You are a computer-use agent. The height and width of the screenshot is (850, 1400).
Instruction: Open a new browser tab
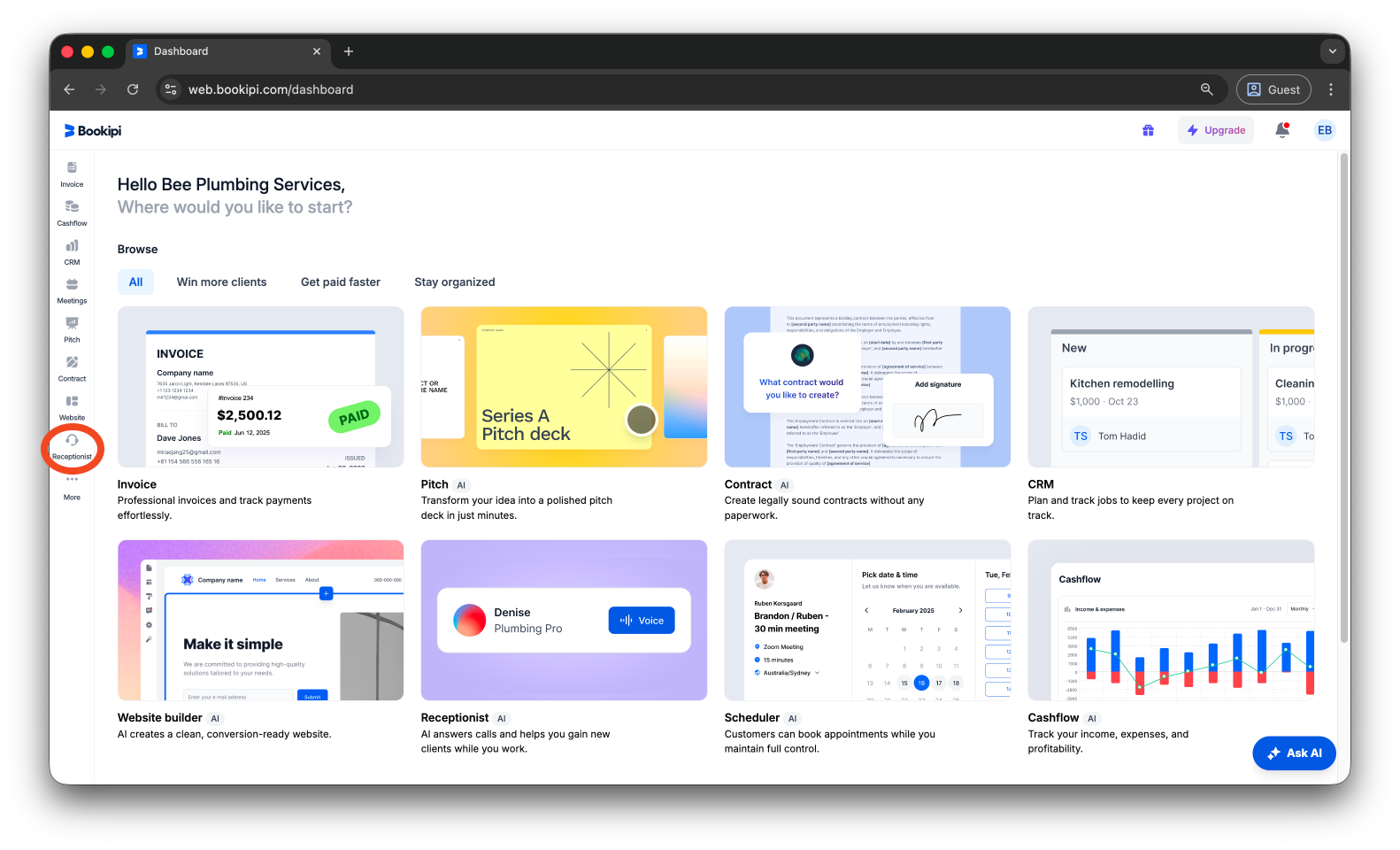(349, 51)
